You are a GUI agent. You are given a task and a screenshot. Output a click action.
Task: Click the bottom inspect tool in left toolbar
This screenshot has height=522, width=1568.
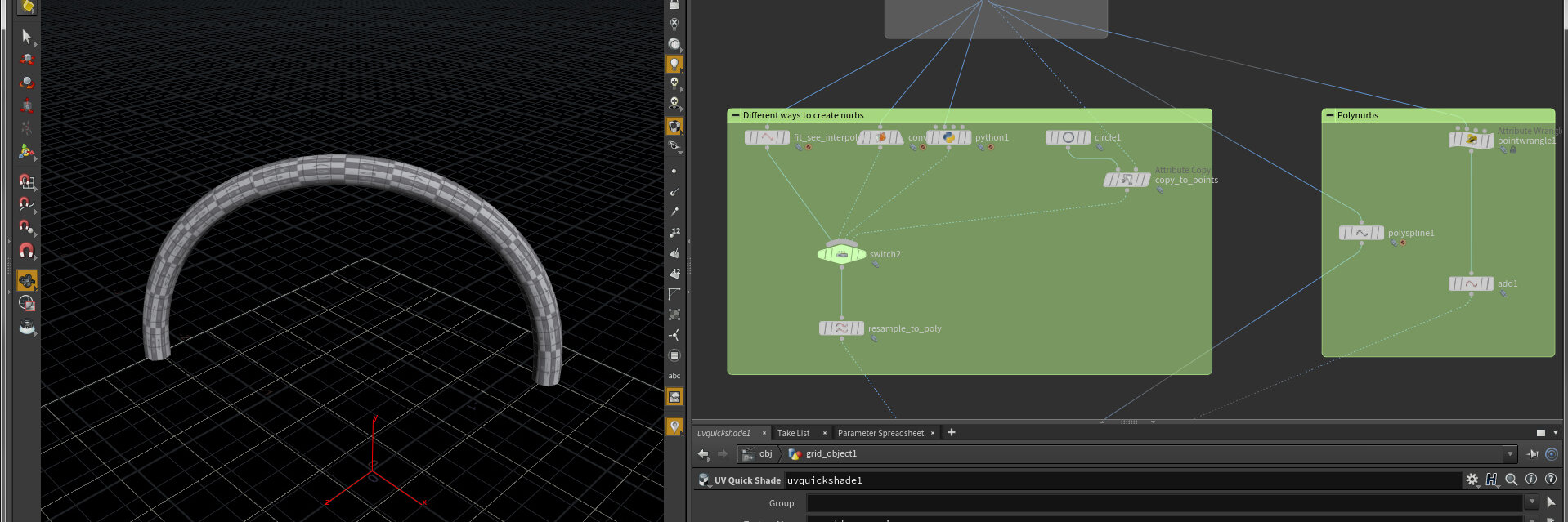(x=26, y=327)
